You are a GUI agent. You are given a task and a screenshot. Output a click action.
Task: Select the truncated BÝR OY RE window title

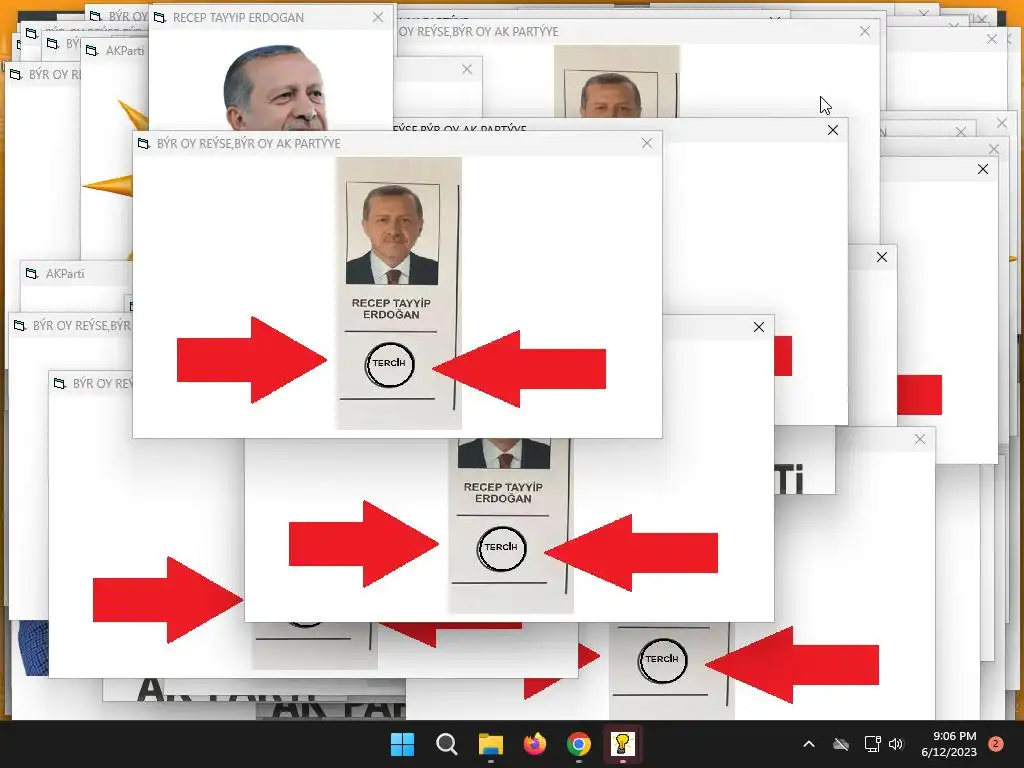pyautogui.click(x=103, y=383)
